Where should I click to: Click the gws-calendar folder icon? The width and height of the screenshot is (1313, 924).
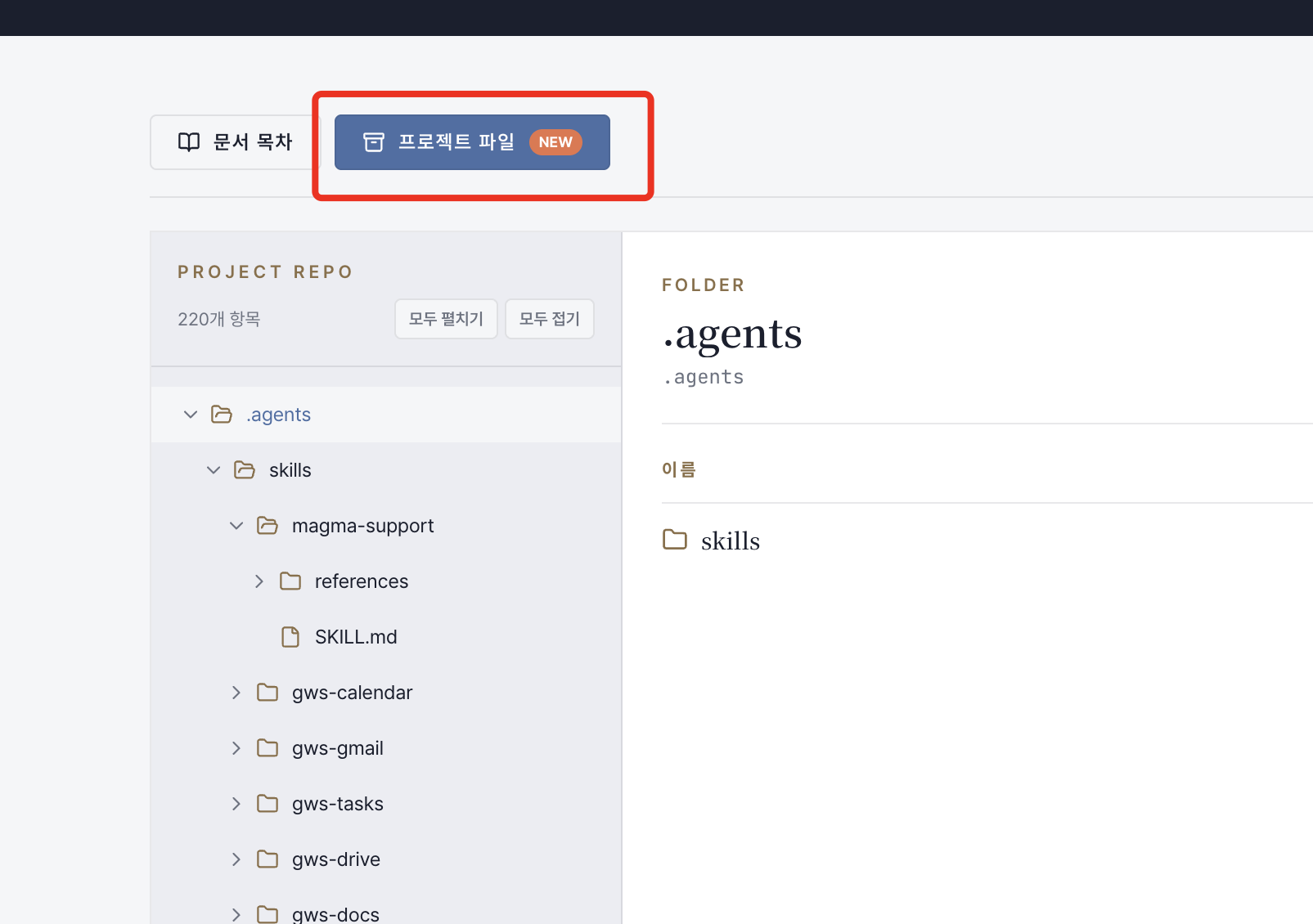[x=268, y=693]
